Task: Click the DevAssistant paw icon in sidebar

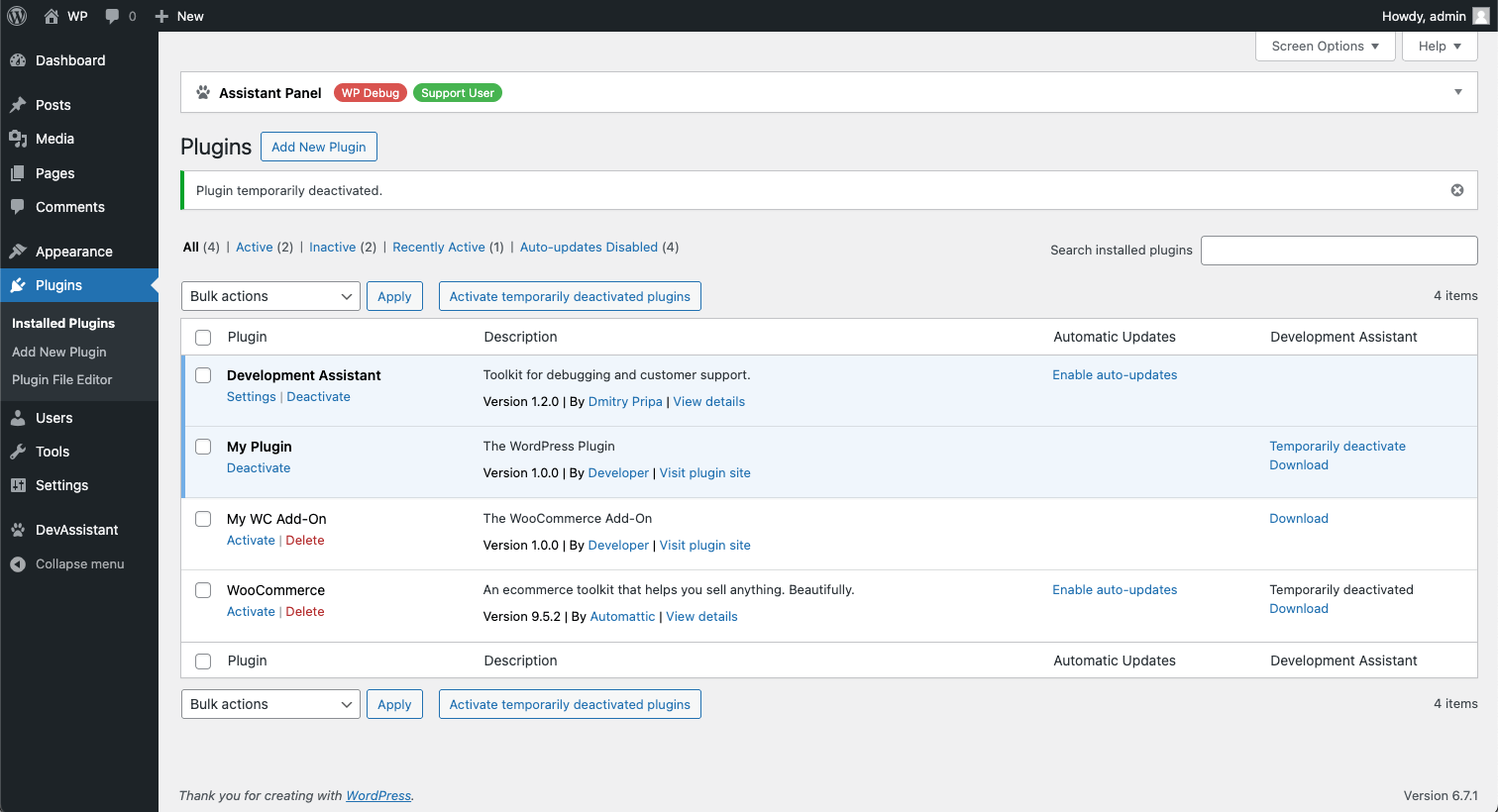Action: tap(18, 530)
